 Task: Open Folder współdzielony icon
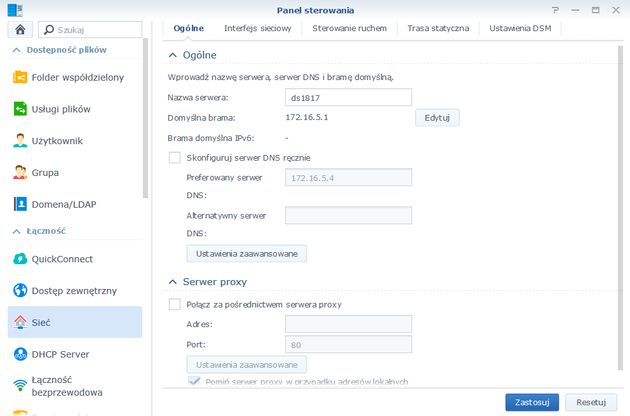click(20, 77)
